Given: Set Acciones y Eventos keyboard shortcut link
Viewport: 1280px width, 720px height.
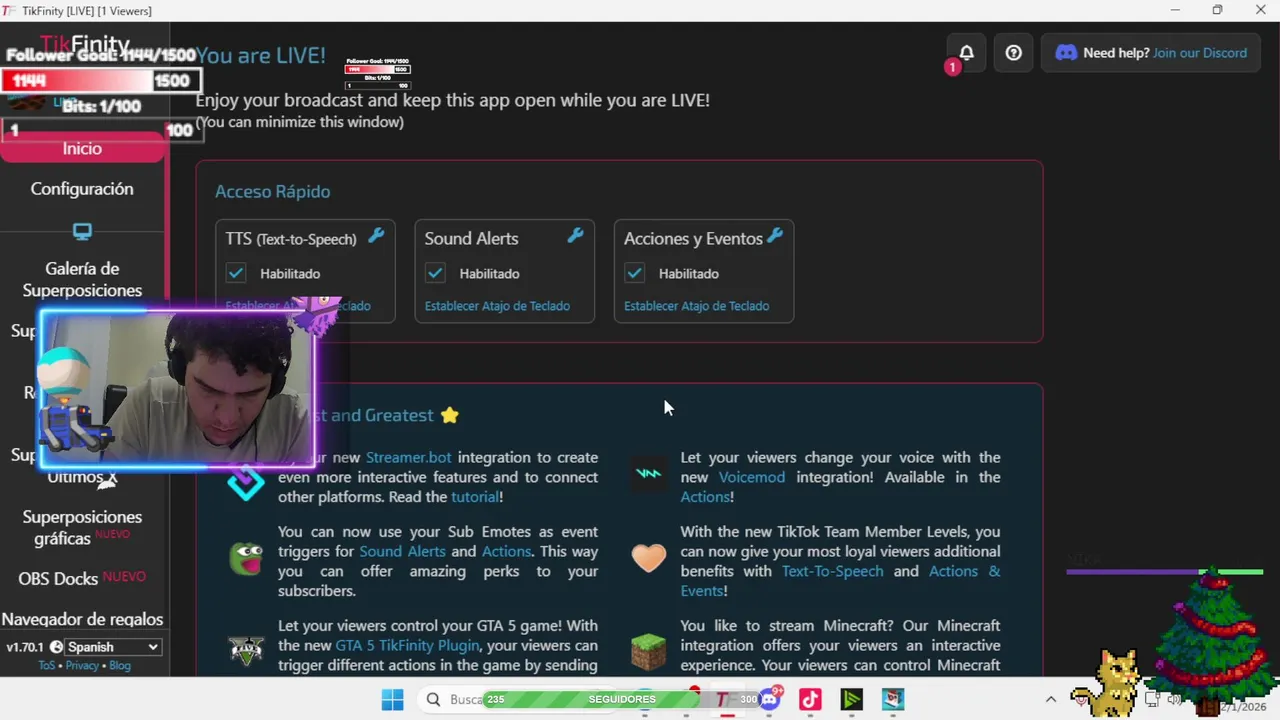Looking at the screenshot, I should click(x=697, y=306).
